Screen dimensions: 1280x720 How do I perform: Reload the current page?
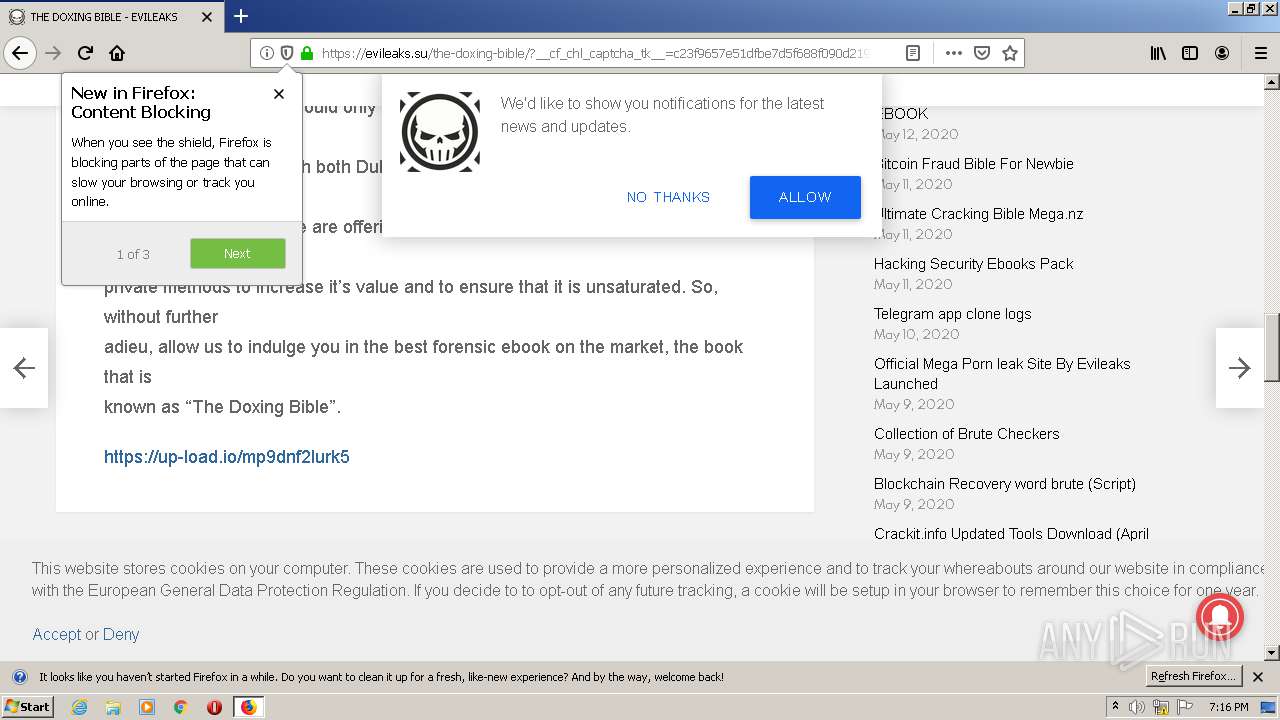click(86, 53)
